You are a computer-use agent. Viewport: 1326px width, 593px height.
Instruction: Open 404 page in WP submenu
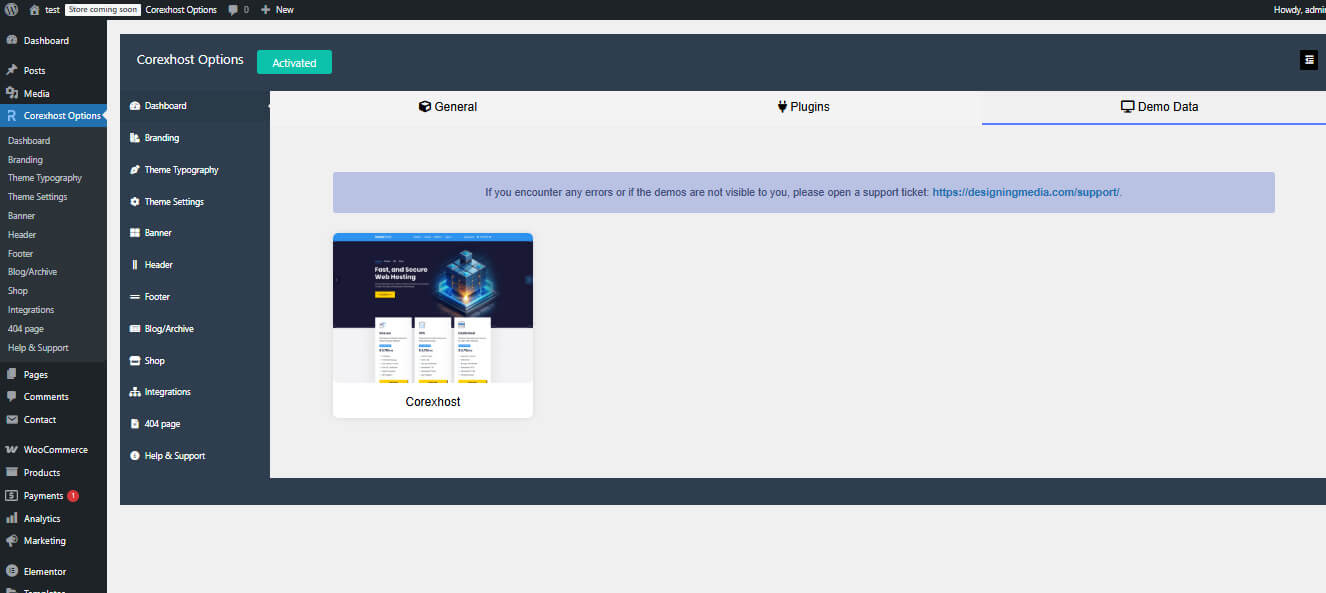tap(26, 329)
